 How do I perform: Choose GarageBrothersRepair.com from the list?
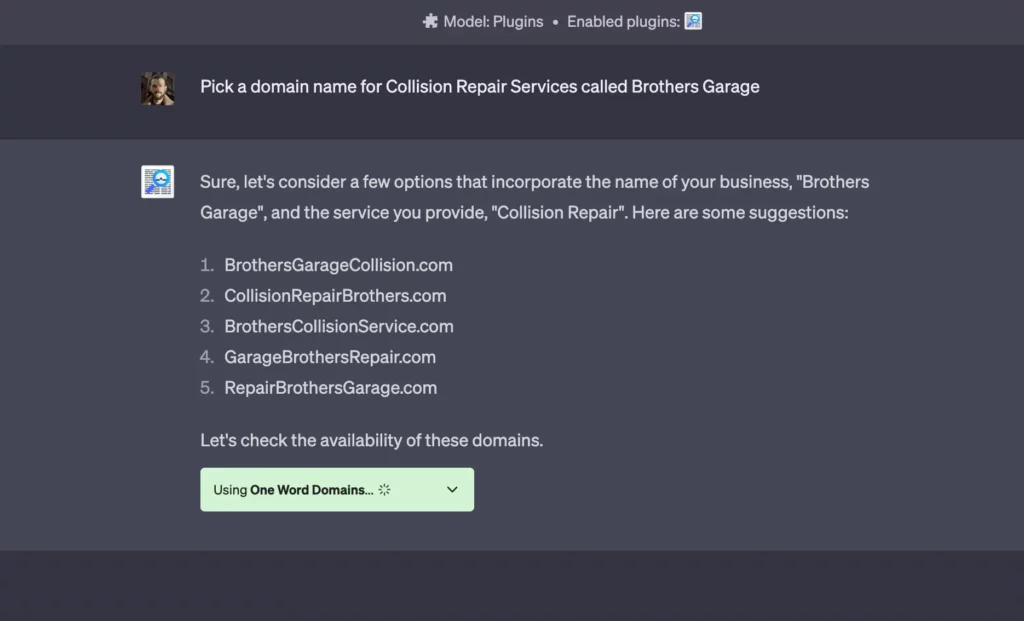(x=330, y=357)
